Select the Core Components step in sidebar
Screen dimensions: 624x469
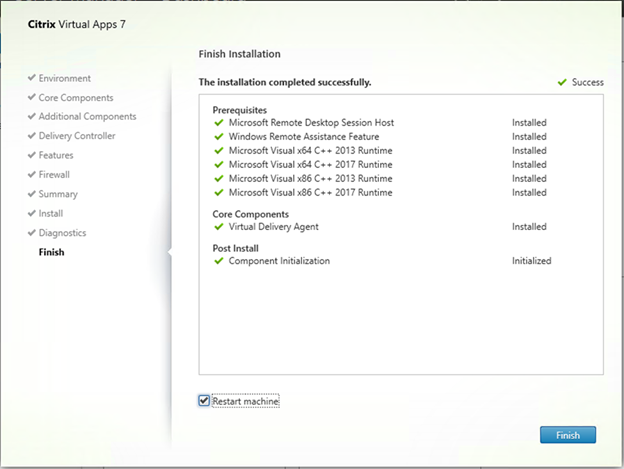(x=76, y=98)
